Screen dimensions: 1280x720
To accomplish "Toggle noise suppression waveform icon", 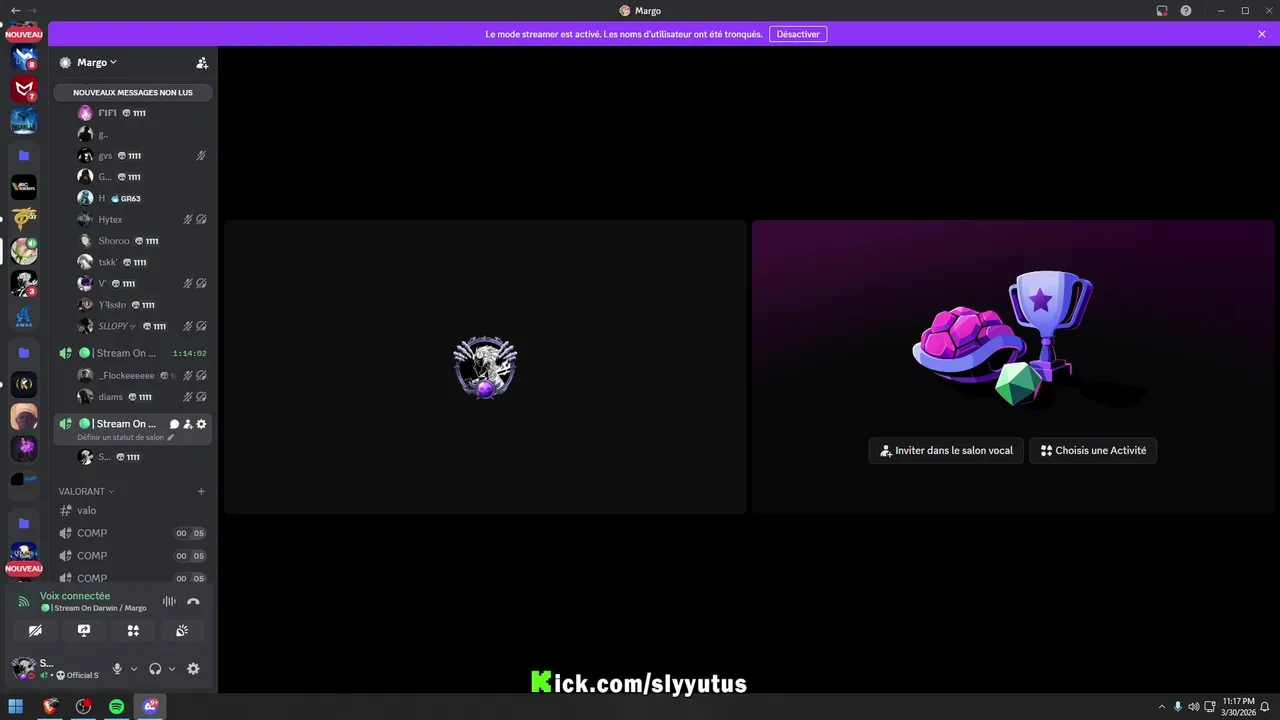I will (169, 601).
